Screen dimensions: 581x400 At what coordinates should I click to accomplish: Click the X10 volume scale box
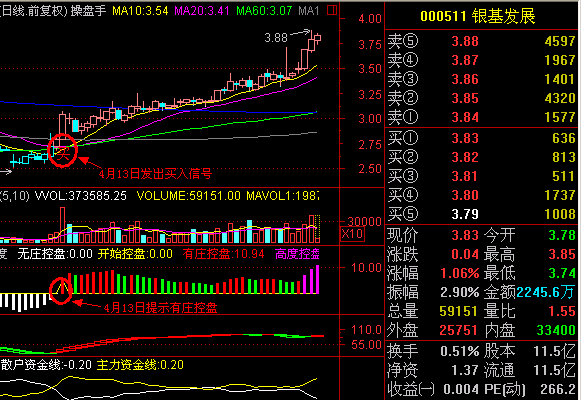click(x=352, y=234)
